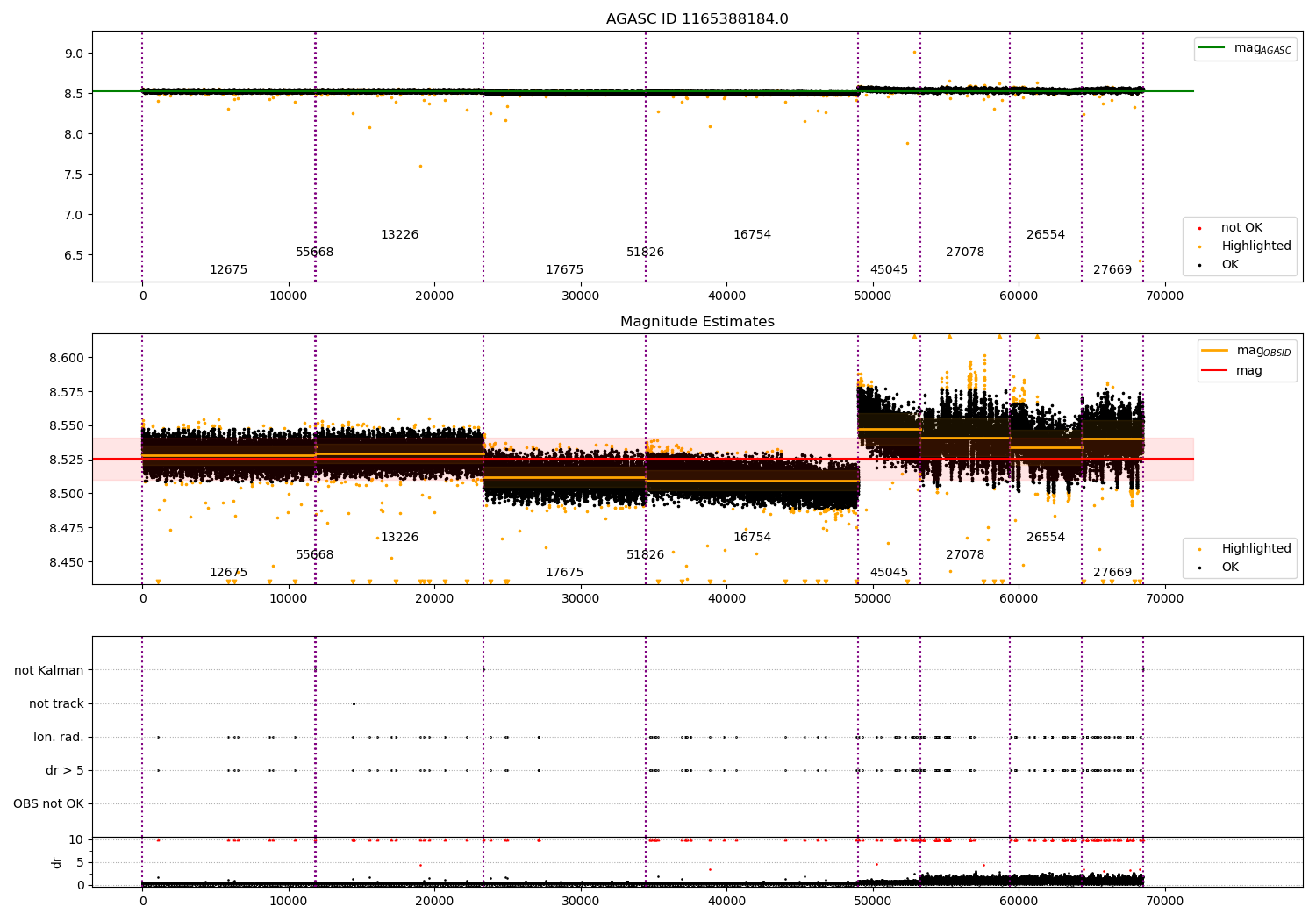Click OBSID label 13226 in Magnitude Estimates plot
Image resolution: width=1316 pixels, height=921 pixels.
pyautogui.click(x=399, y=538)
